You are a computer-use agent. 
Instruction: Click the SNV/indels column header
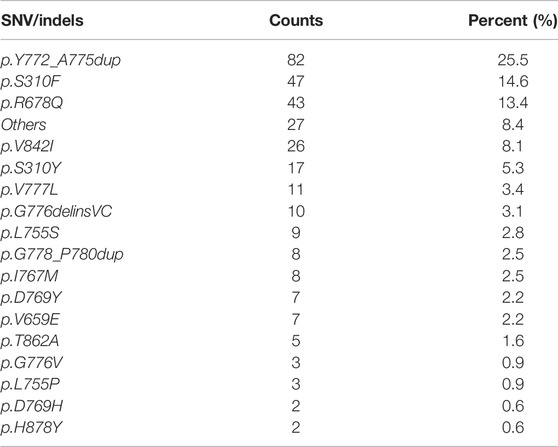42,21
